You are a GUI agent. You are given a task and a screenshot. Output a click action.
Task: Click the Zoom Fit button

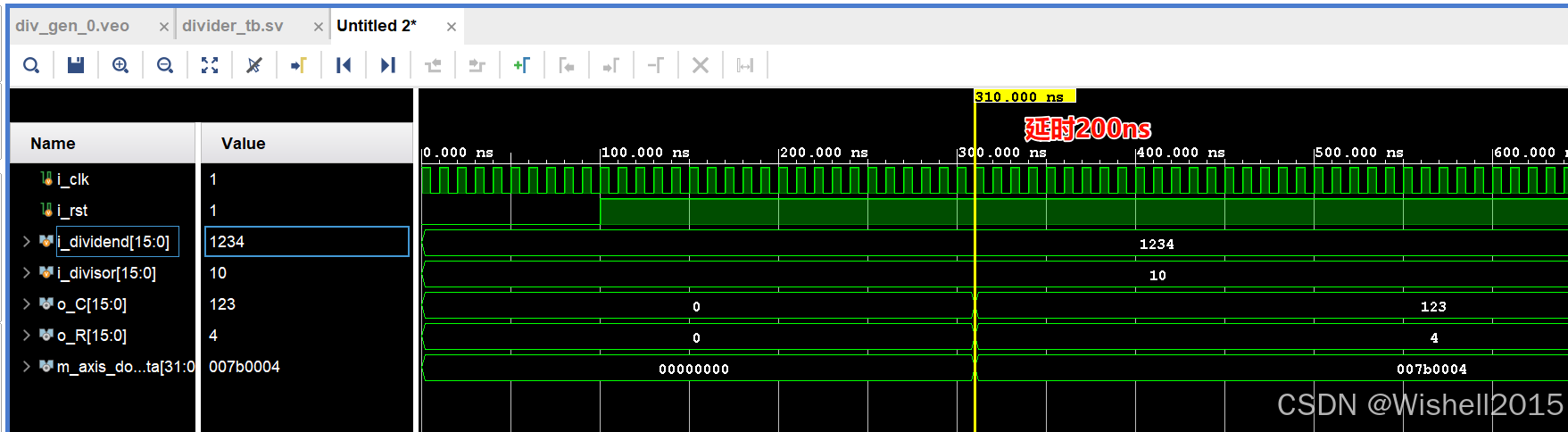point(210,65)
